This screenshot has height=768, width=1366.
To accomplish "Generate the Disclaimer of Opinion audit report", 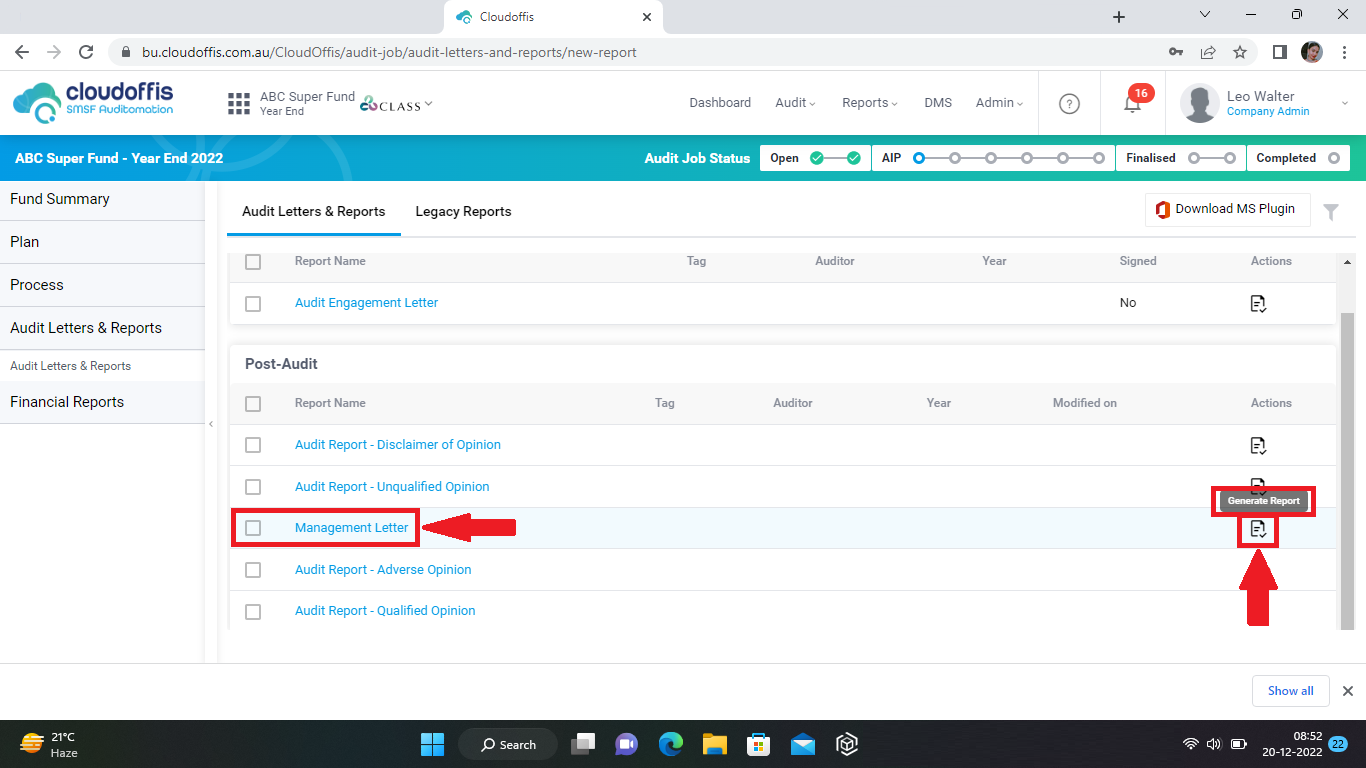I will click(1258, 445).
